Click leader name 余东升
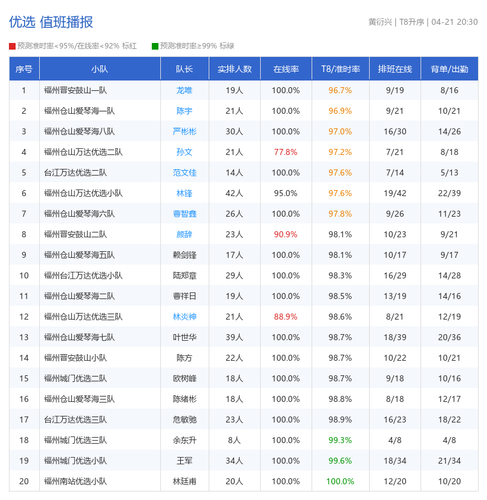This screenshot has height=500, width=487. pos(184,440)
